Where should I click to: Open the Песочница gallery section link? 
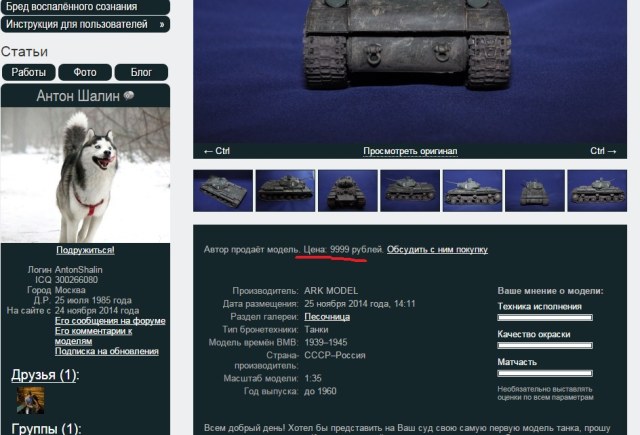pos(327,317)
